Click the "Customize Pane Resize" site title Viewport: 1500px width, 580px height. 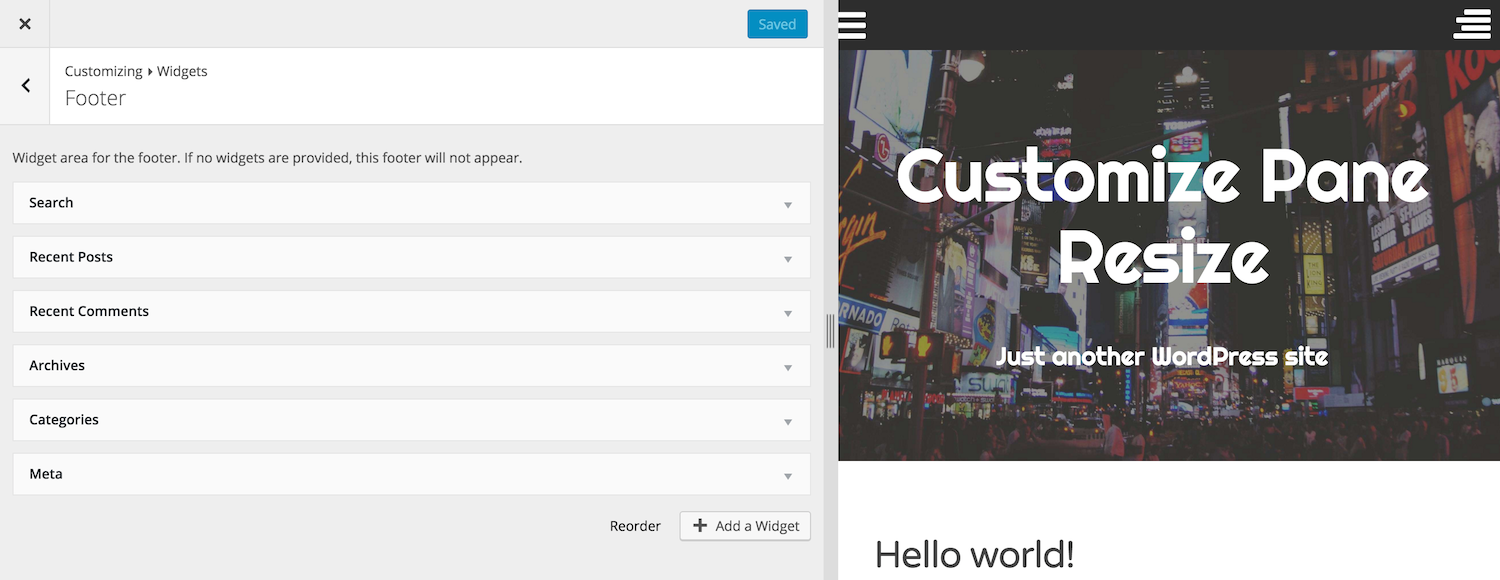(1163, 216)
